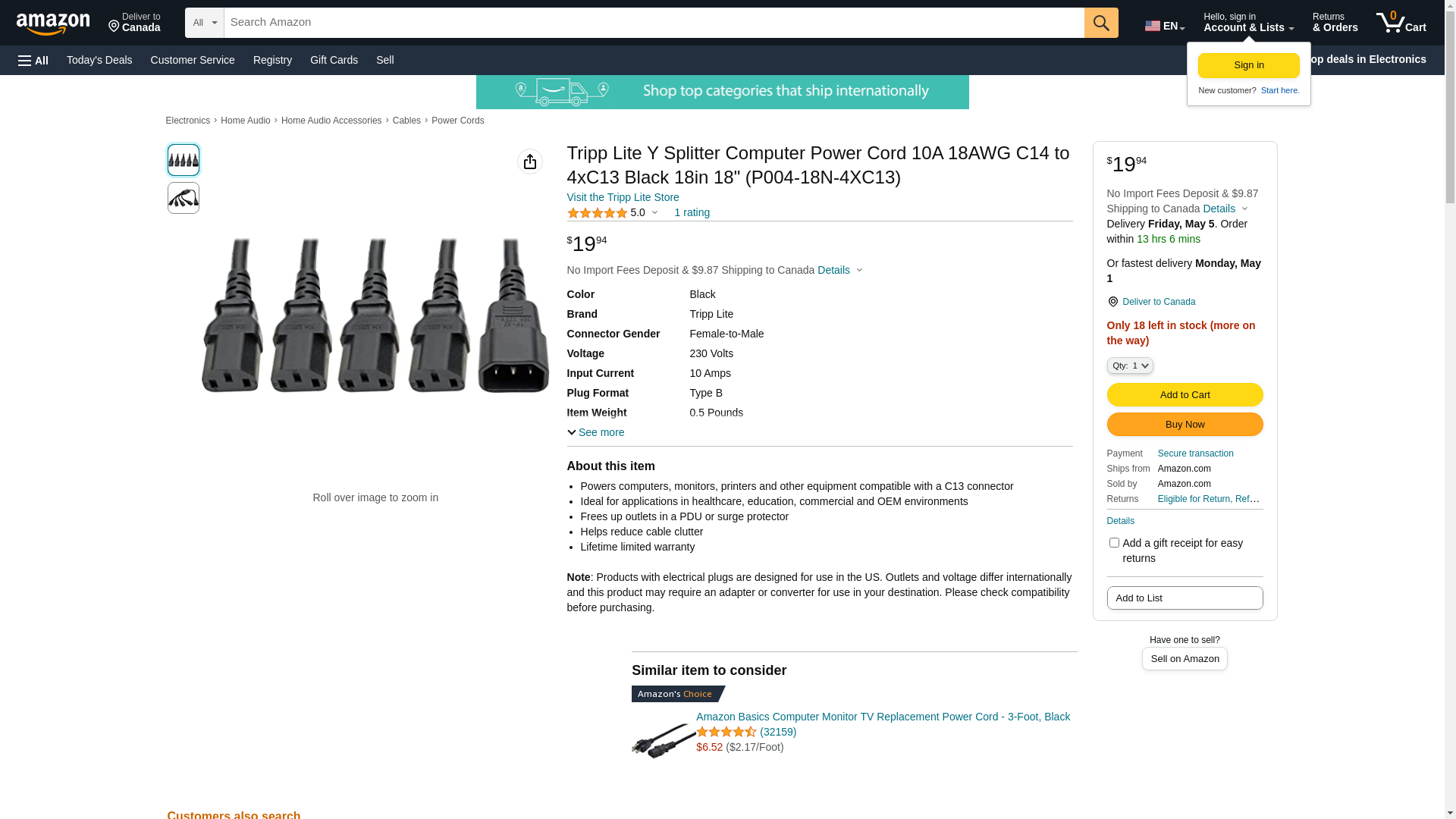Click into the Search Amazon field

point(654,23)
